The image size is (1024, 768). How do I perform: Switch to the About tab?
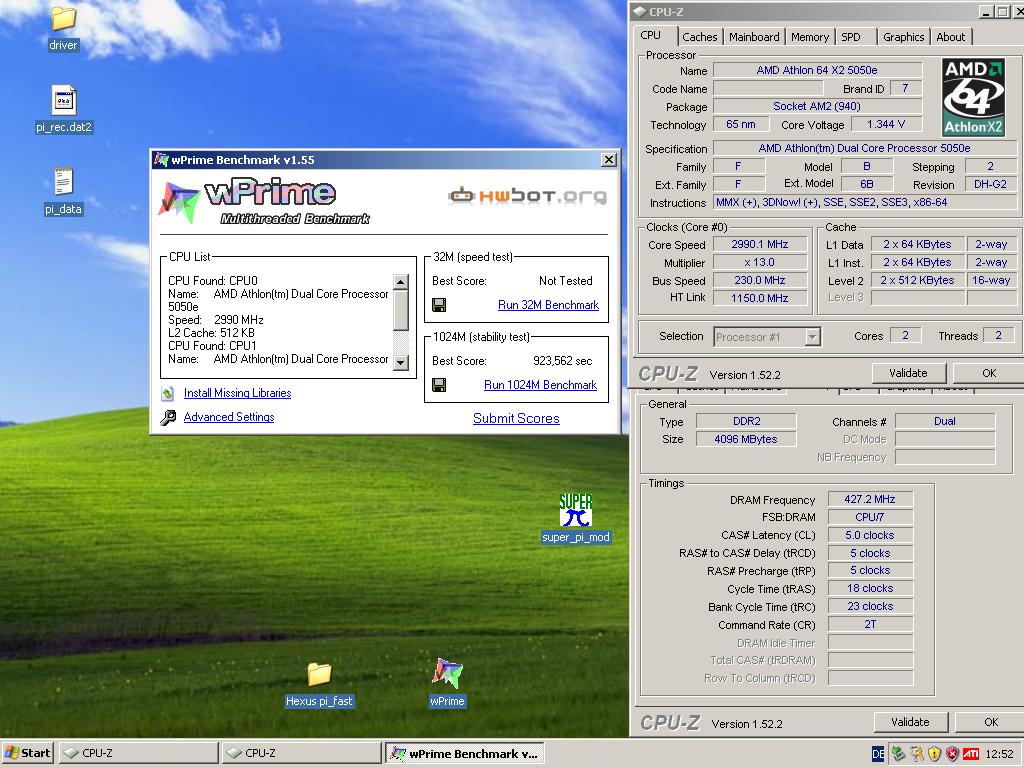950,37
